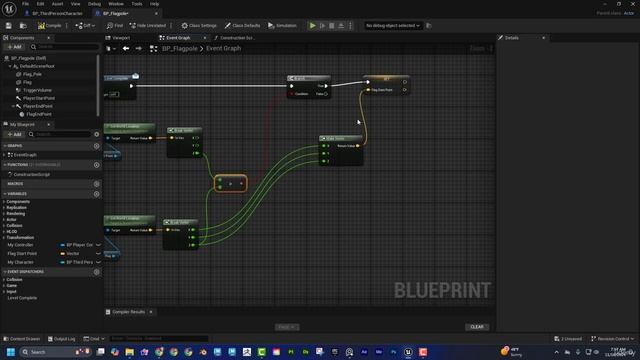Select ConstructionScript function

[x=32, y=175]
